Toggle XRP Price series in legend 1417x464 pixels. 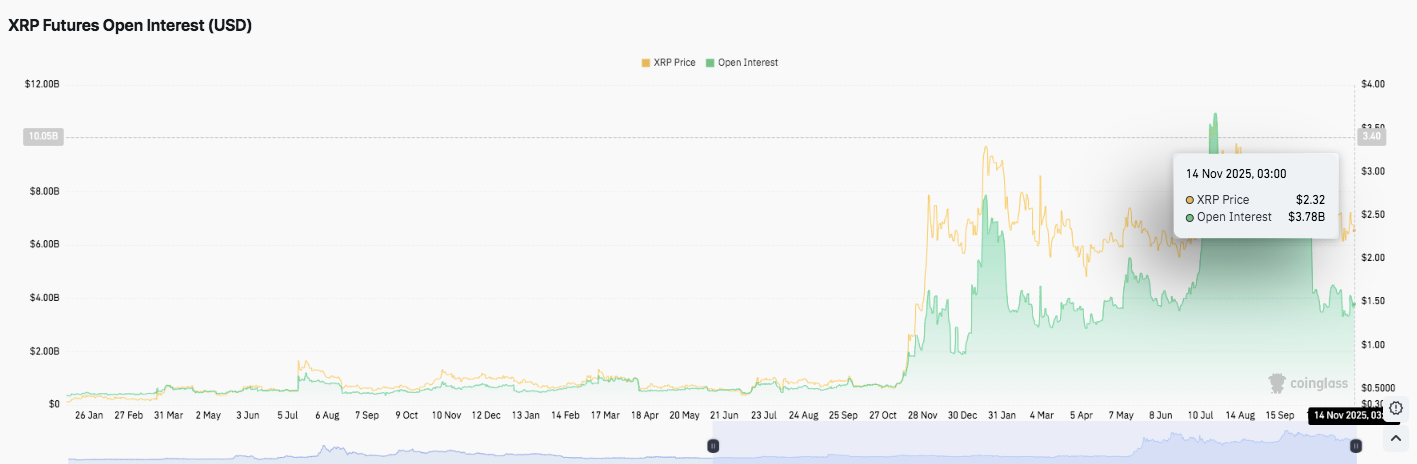(x=668, y=63)
